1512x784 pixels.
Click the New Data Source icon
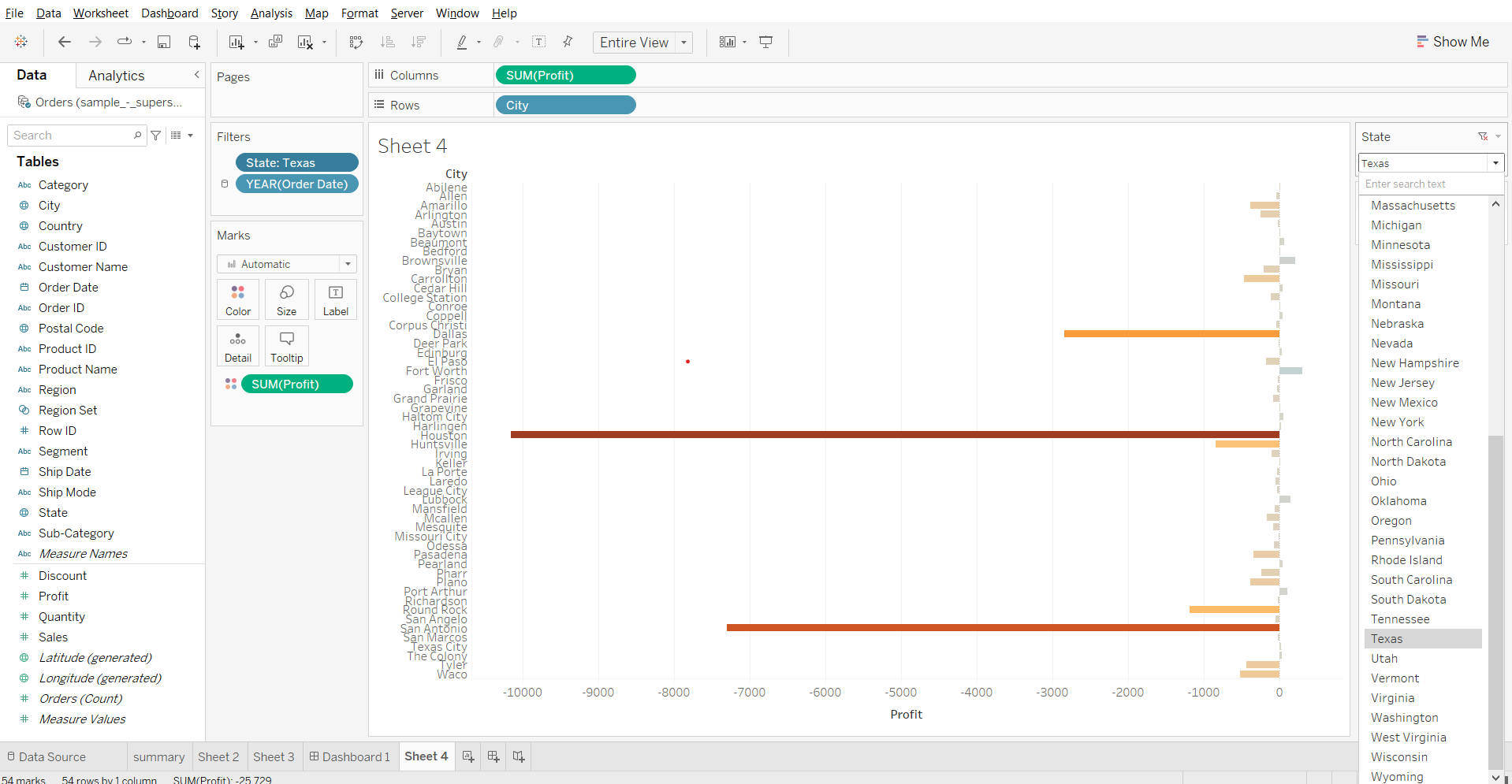[x=194, y=43]
